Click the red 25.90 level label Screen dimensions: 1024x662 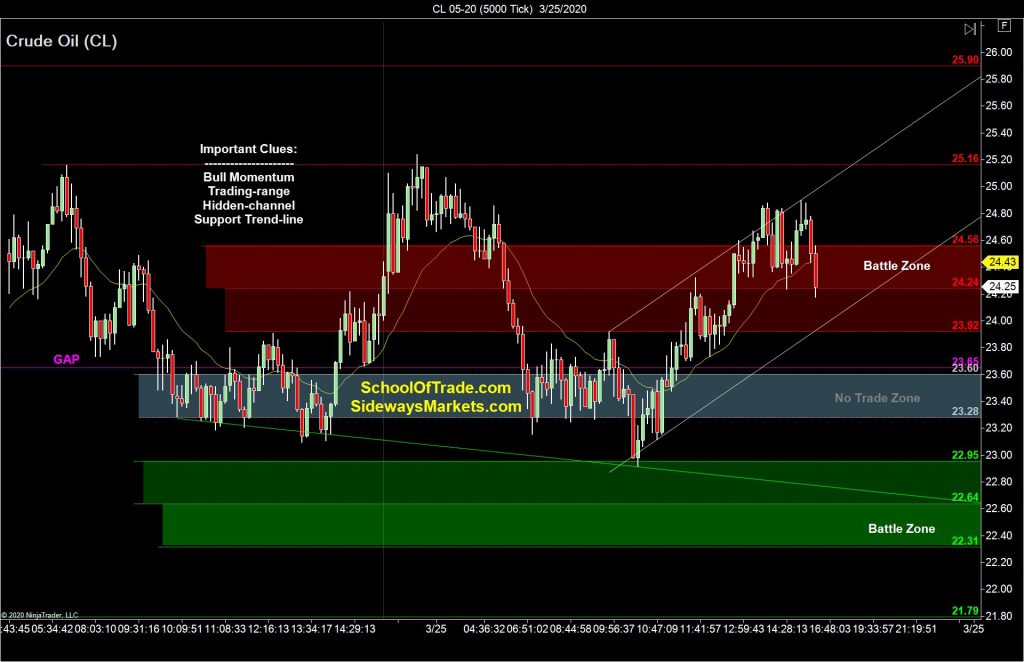pyautogui.click(x=965, y=59)
